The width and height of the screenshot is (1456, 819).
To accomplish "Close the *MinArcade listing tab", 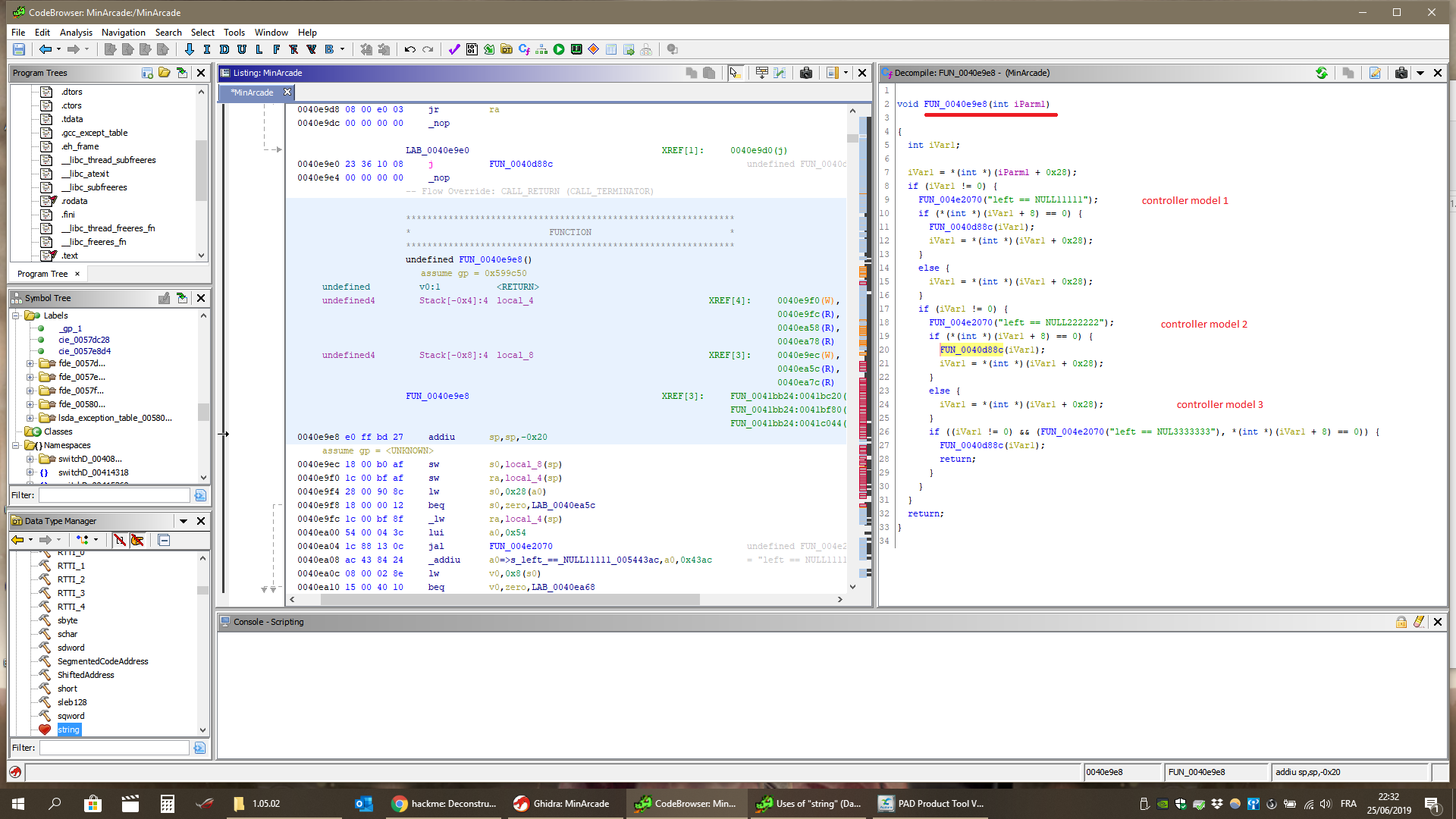I will (287, 93).
